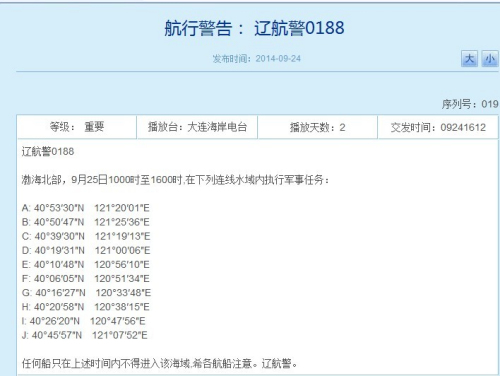Click the 渤海北部 mission description sentence
This screenshot has height=376, width=500.
click(175, 180)
